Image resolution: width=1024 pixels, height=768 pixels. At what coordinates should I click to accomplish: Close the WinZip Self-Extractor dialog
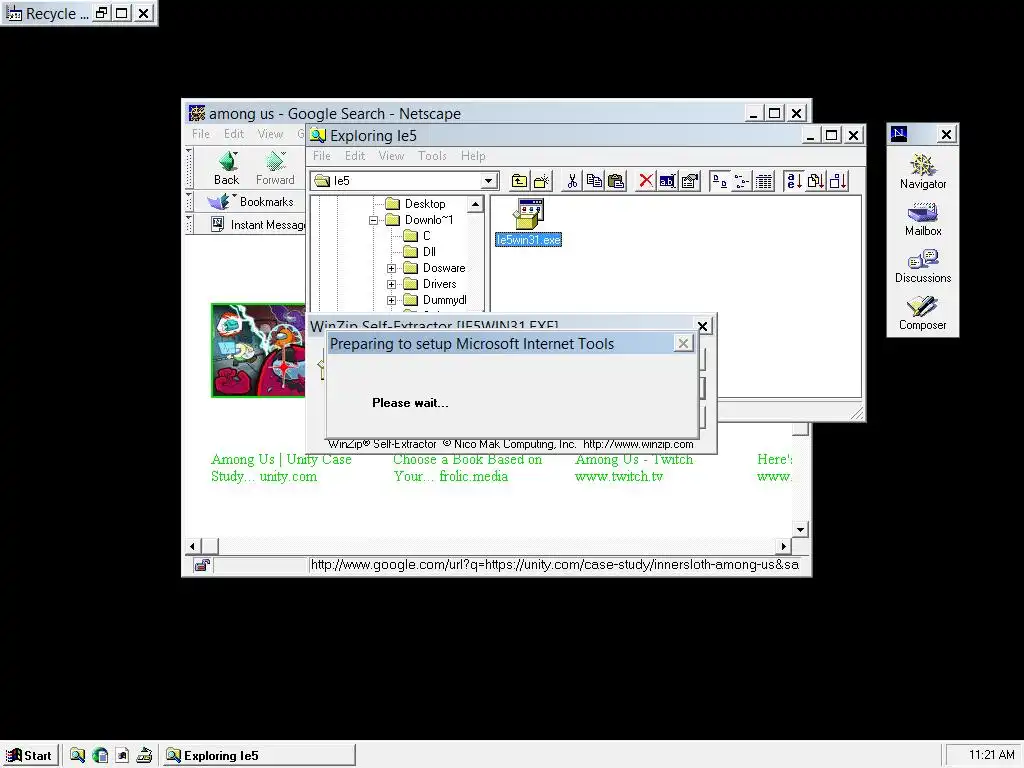point(703,326)
